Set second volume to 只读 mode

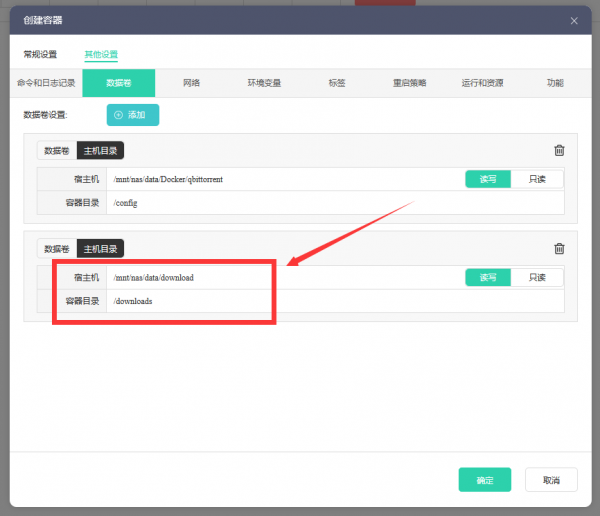537,277
